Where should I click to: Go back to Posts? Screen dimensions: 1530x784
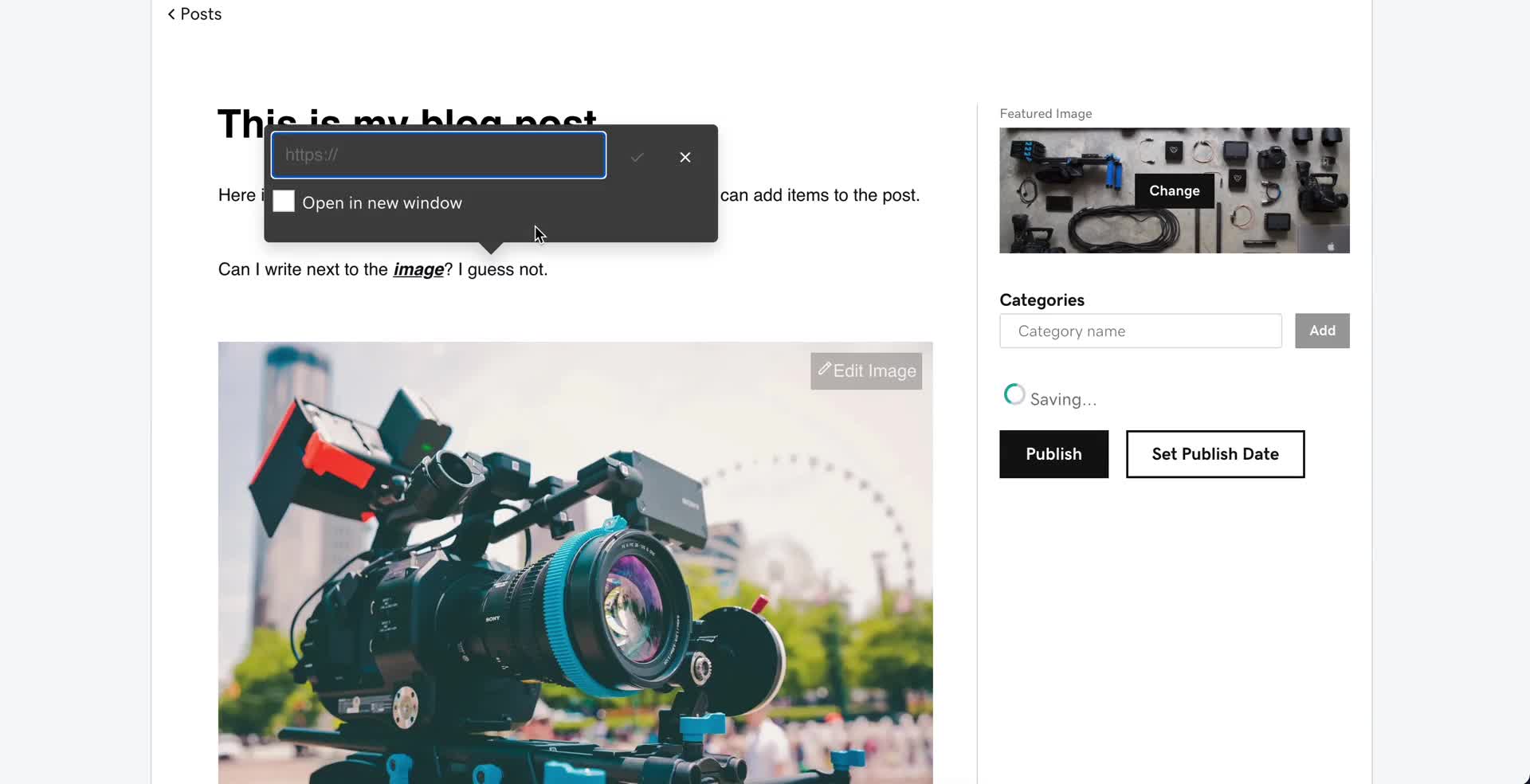tap(194, 14)
